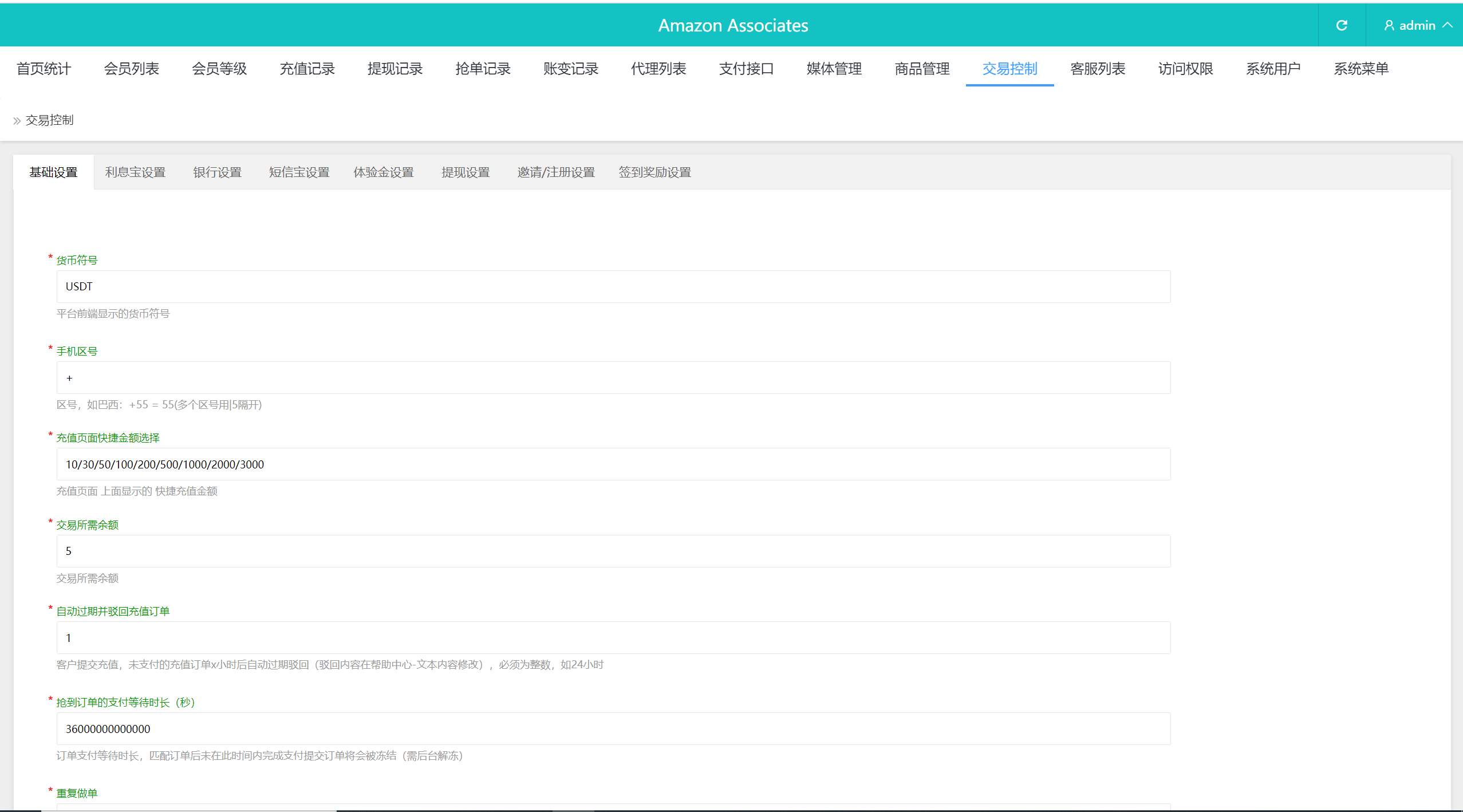This screenshot has width=1463, height=812.
Task: Go to 商品管理 section
Action: pyautogui.click(x=922, y=69)
